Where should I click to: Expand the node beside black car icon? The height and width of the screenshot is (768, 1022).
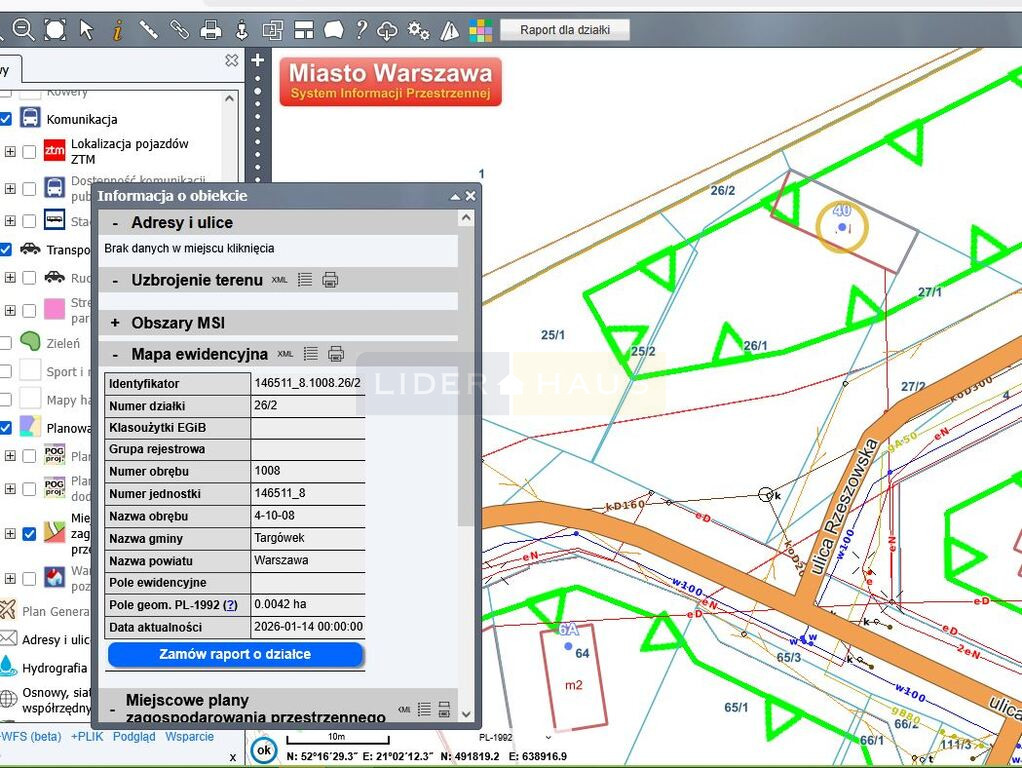tap(10, 277)
